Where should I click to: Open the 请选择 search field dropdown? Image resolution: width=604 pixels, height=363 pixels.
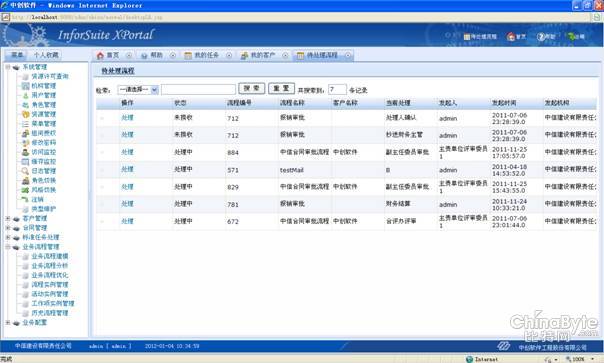coord(138,90)
